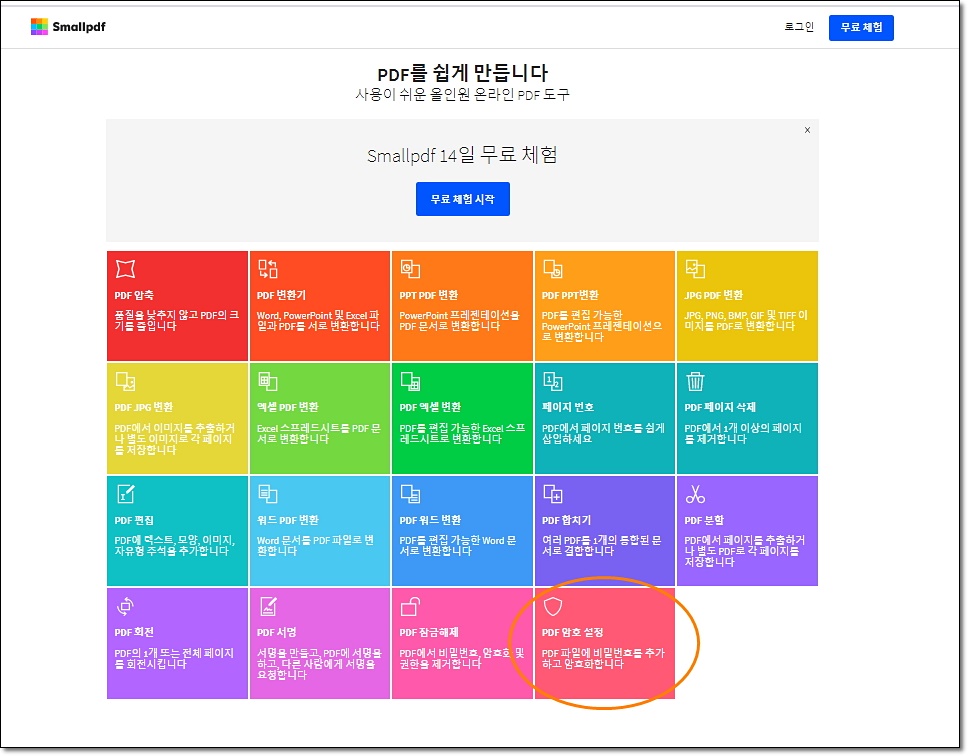Click the PDF 압축 description text
Viewport: 968px width, 756px height.
point(177,320)
